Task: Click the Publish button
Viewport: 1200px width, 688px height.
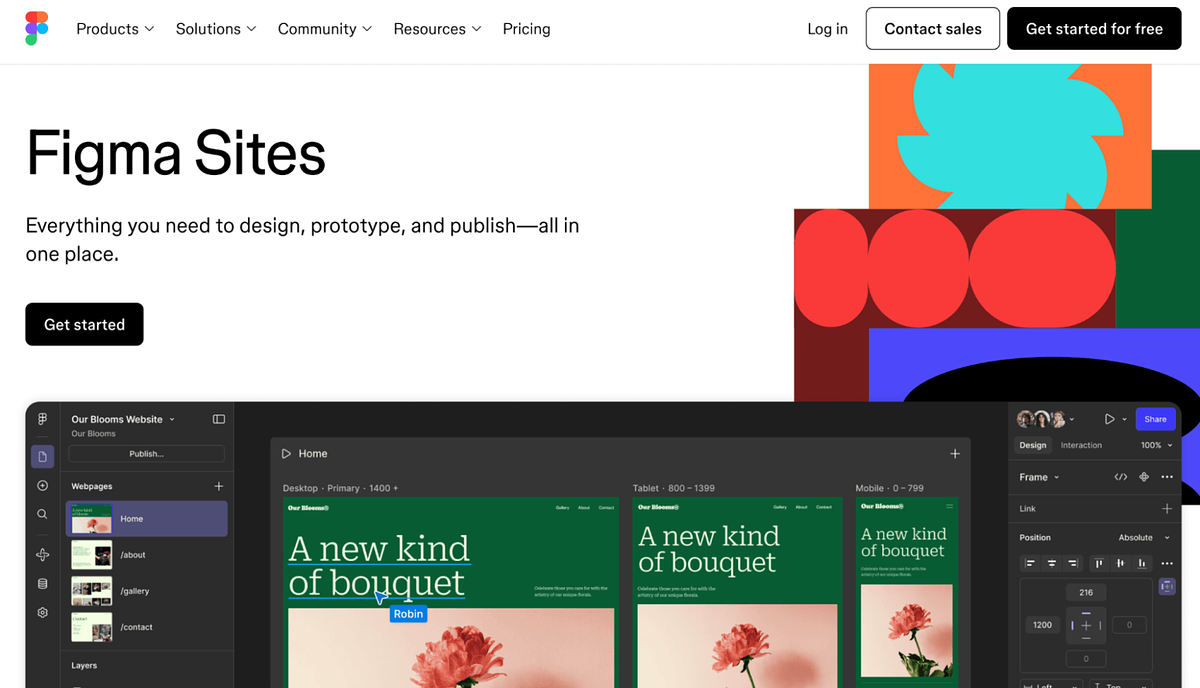Action: (x=146, y=454)
